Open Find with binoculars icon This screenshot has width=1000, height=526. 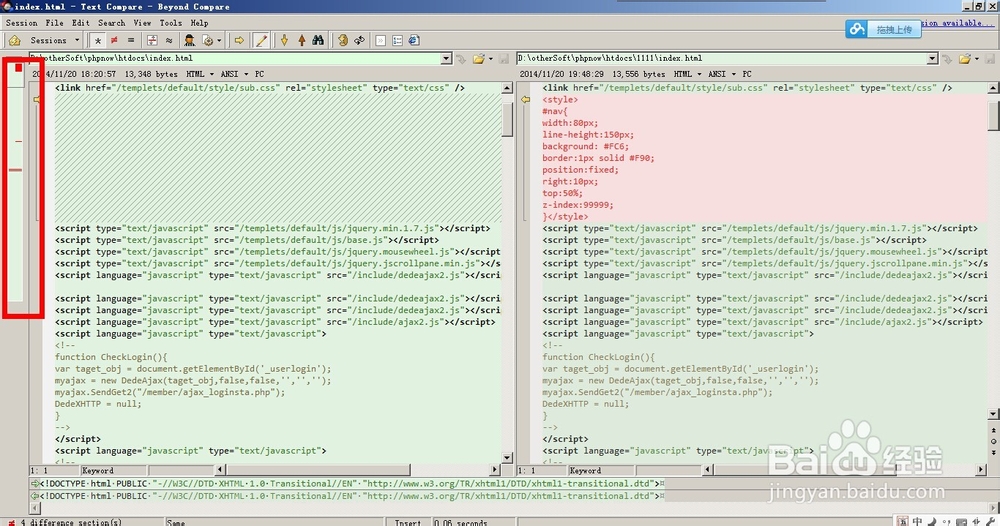pyautogui.click(x=318, y=41)
